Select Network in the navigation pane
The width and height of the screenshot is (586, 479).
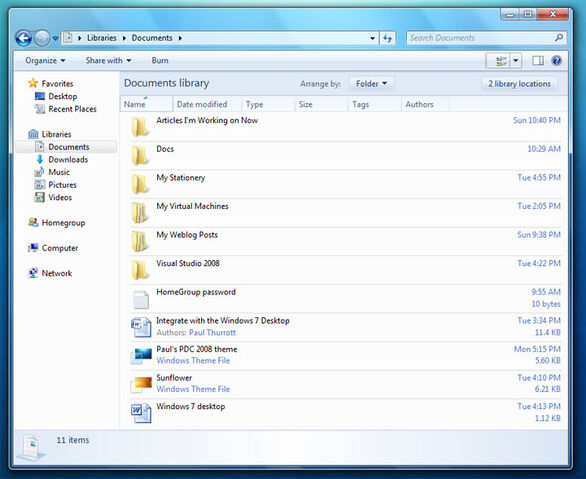50,273
